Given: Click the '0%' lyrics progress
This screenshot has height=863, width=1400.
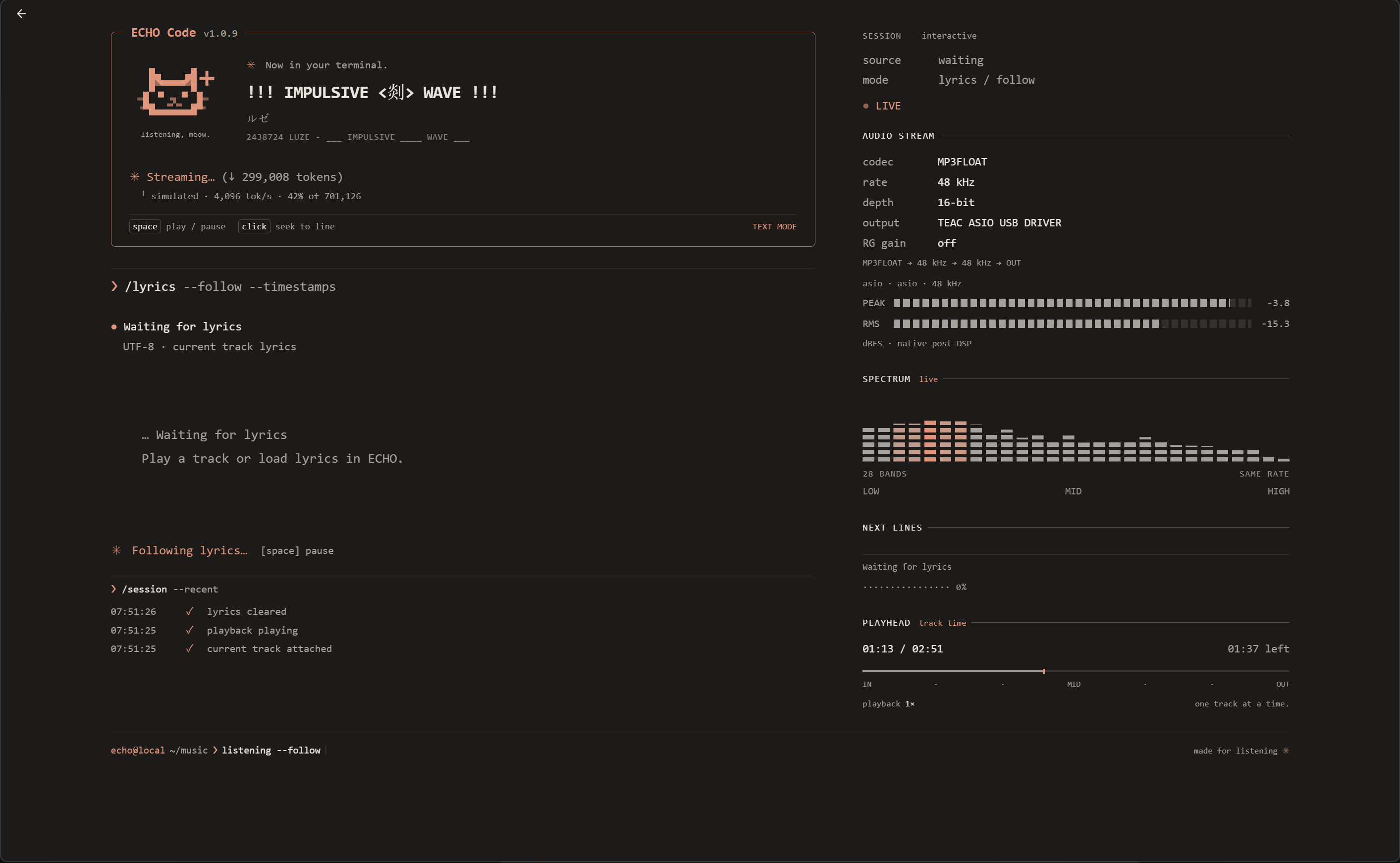Looking at the screenshot, I should click(961, 587).
